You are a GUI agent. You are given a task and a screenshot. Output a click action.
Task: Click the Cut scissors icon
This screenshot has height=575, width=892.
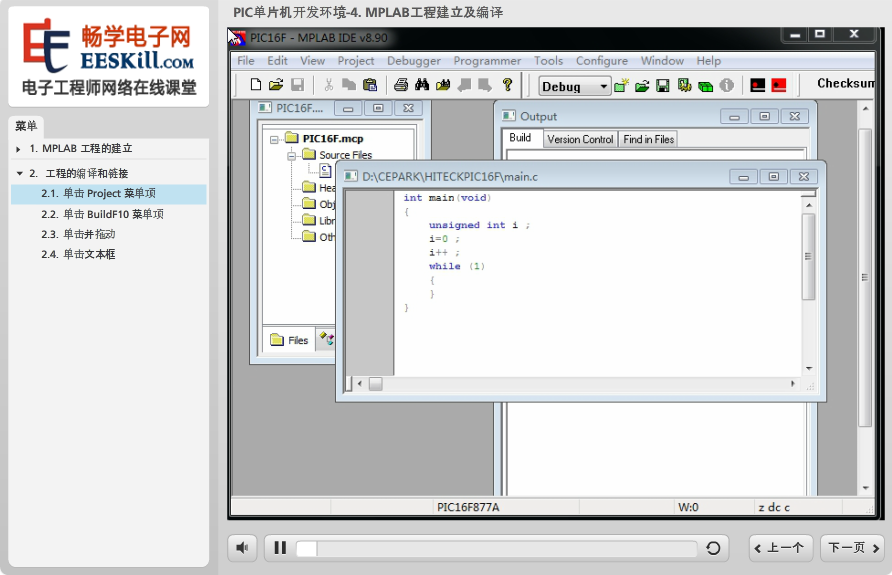coord(328,85)
